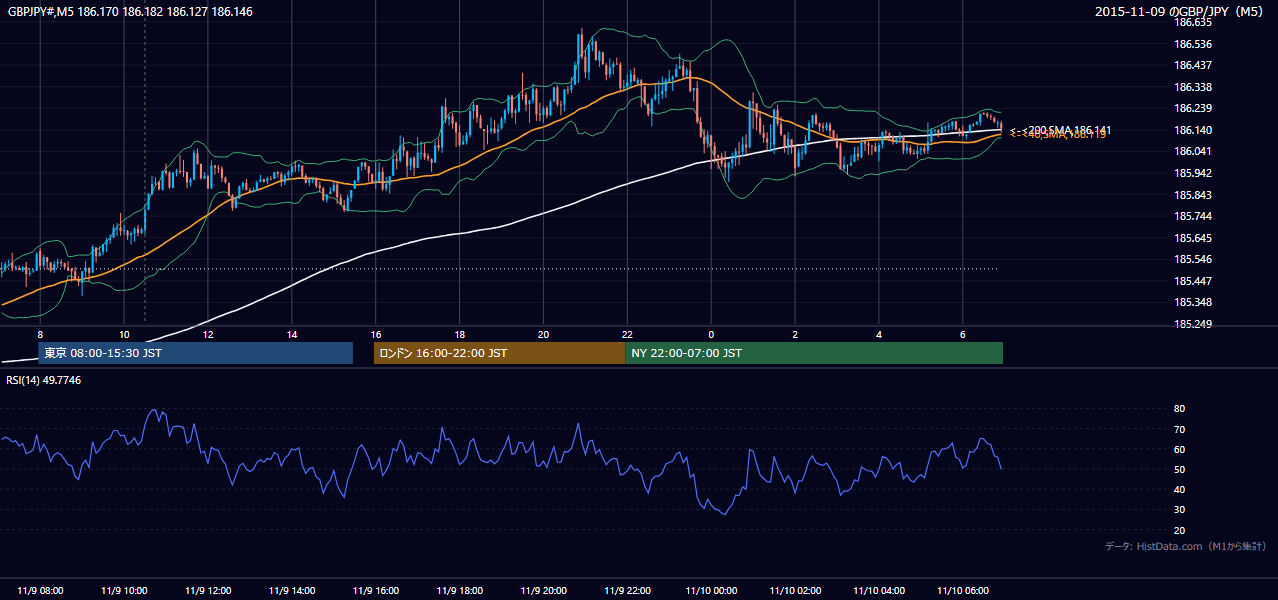Image resolution: width=1278 pixels, height=600 pixels.
Task: Click price level 185.744 on the axis
Action: point(1192,216)
